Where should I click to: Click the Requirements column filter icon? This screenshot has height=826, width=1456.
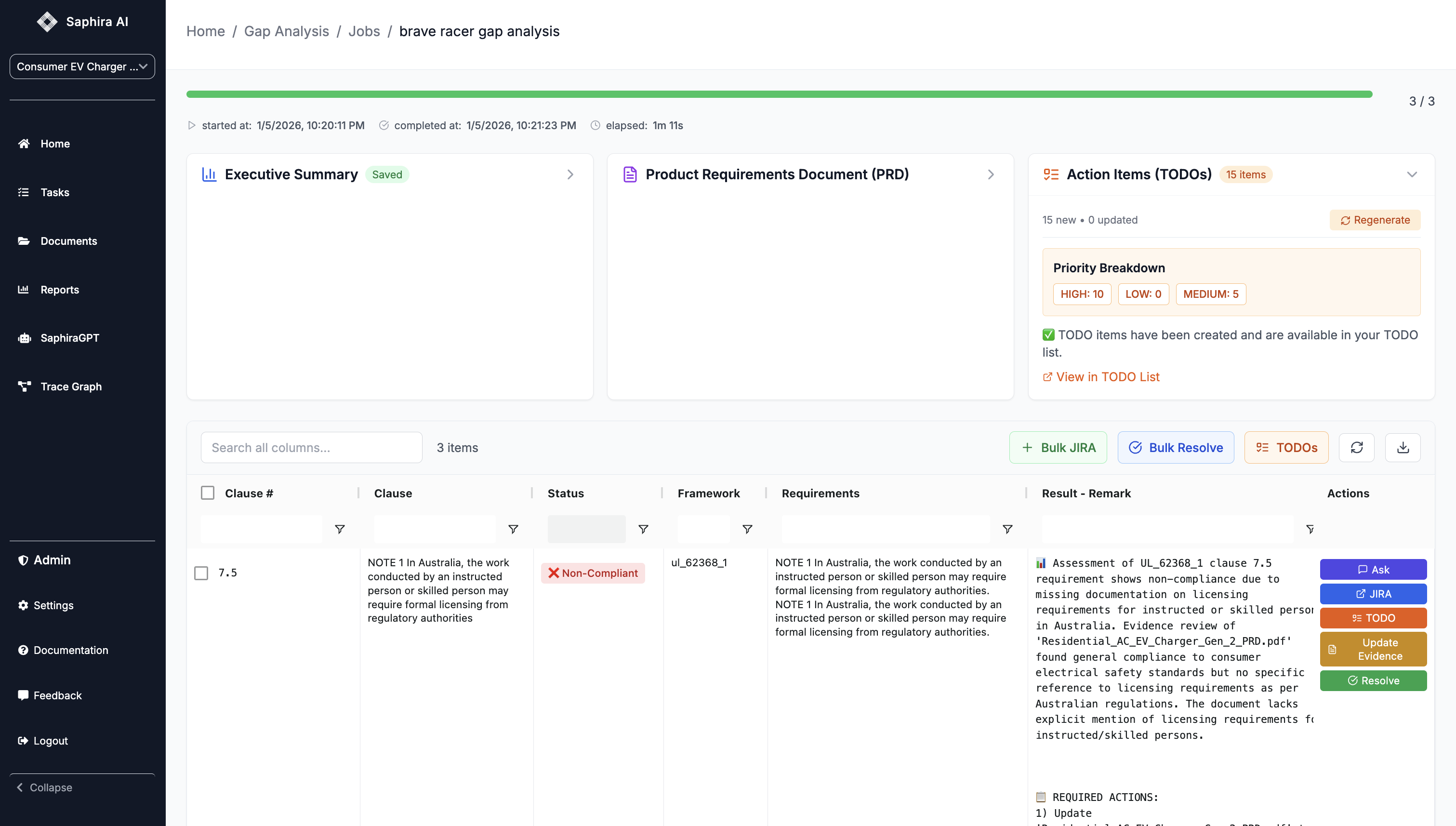[x=1007, y=529]
